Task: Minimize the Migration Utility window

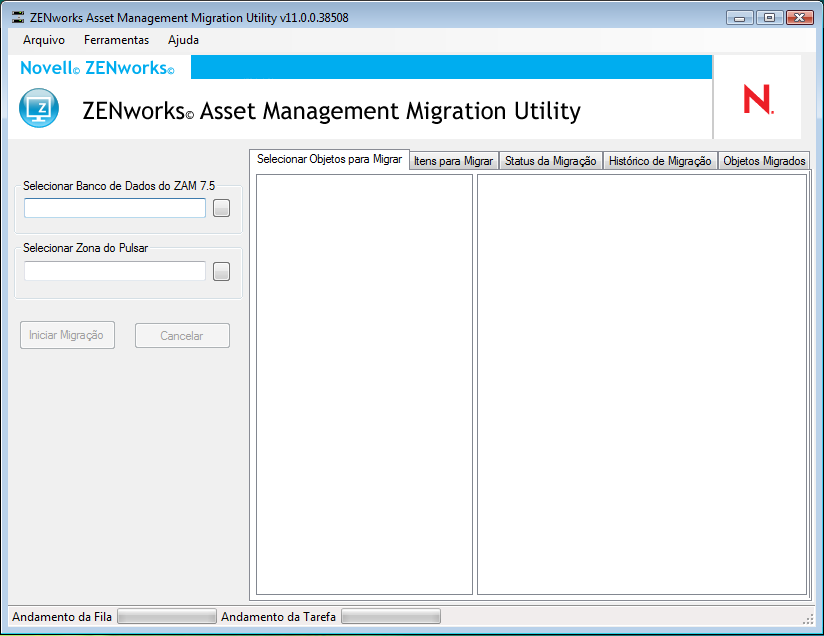Action: [x=739, y=18]
